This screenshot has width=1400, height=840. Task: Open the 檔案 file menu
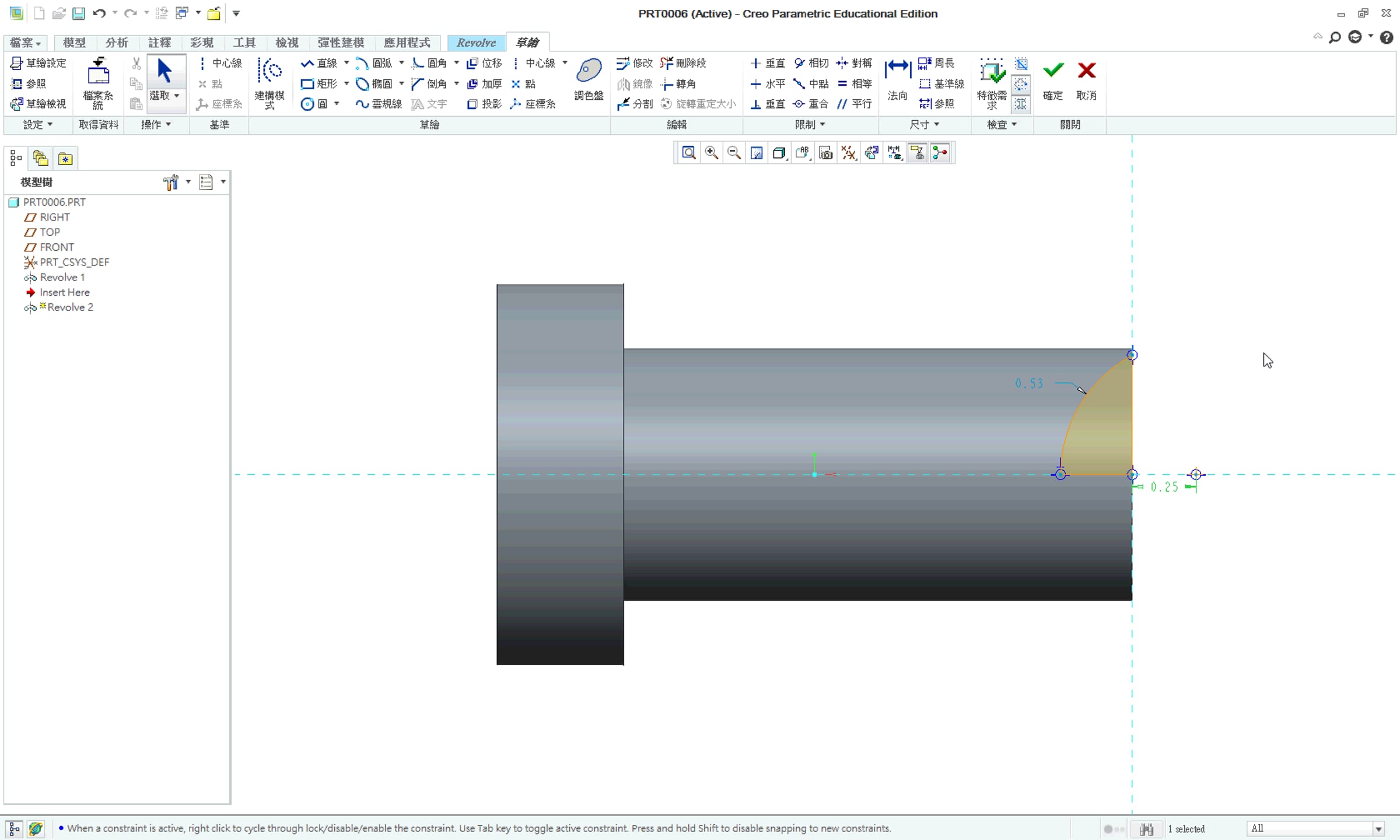[26, 43]
